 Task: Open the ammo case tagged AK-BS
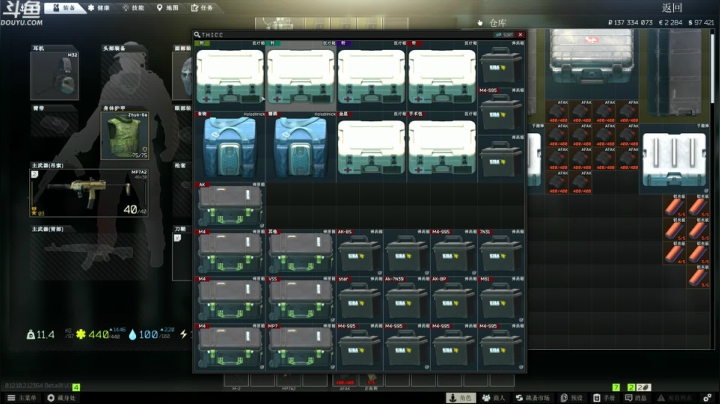click(x=360, y=253)
